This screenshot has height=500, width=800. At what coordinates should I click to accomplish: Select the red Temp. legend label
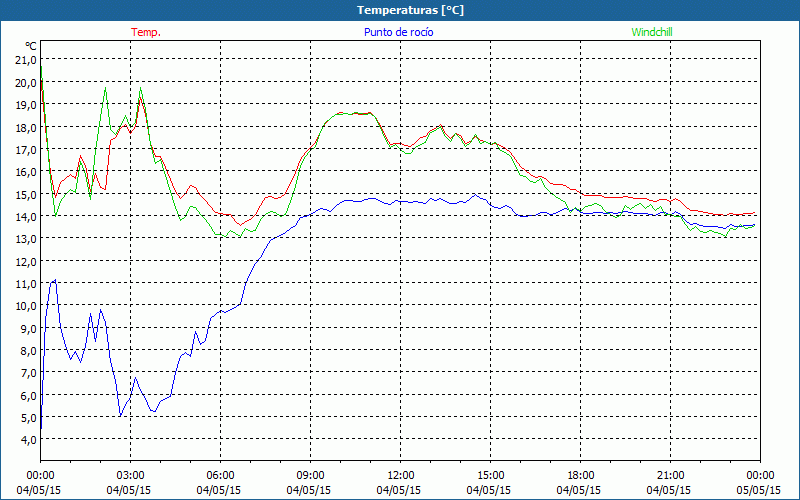(x=146, y=32)
